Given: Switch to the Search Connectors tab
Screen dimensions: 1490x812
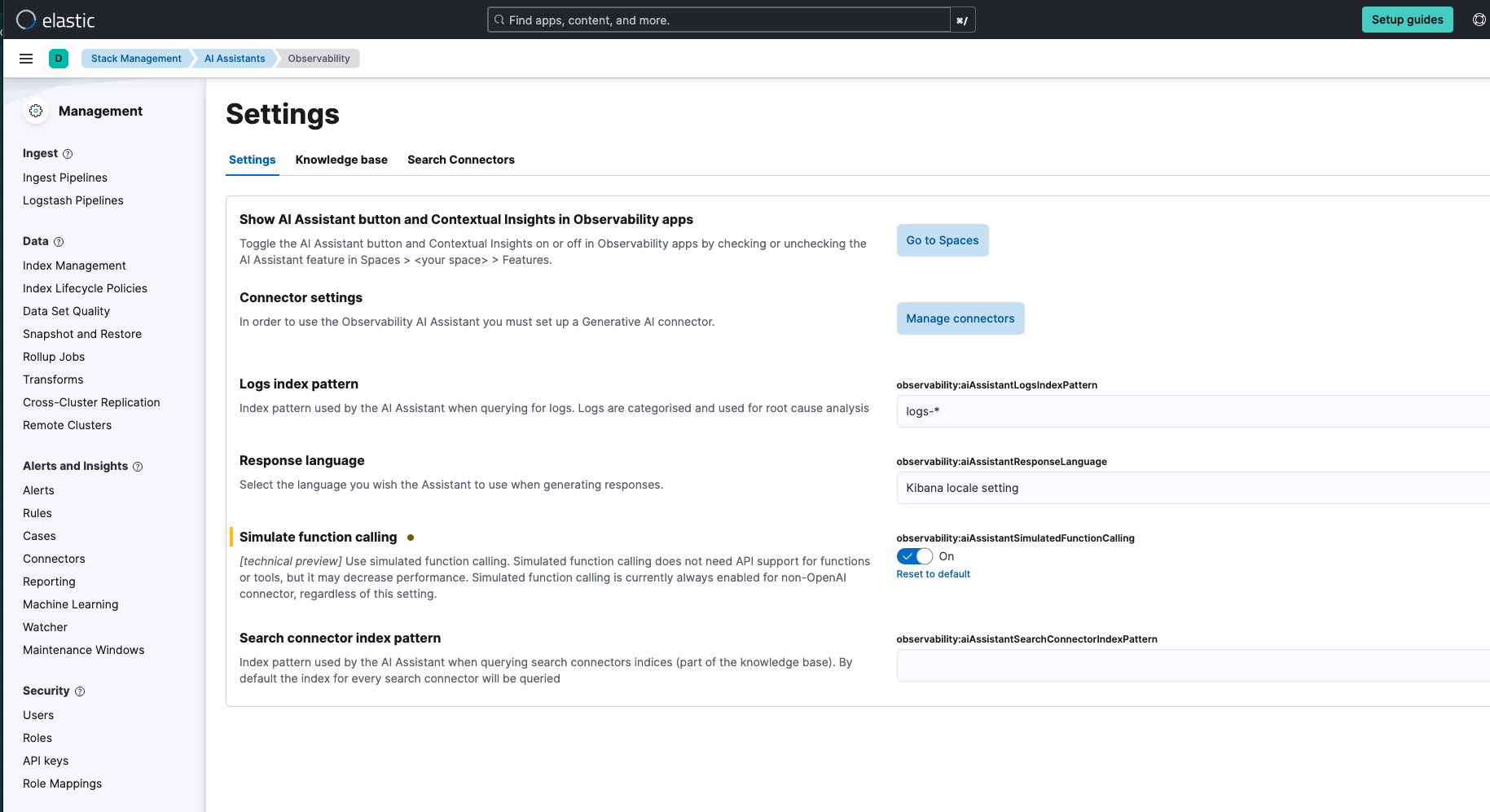Looking at the screenshot, I should pyautogui.click(x=461, y=160).
